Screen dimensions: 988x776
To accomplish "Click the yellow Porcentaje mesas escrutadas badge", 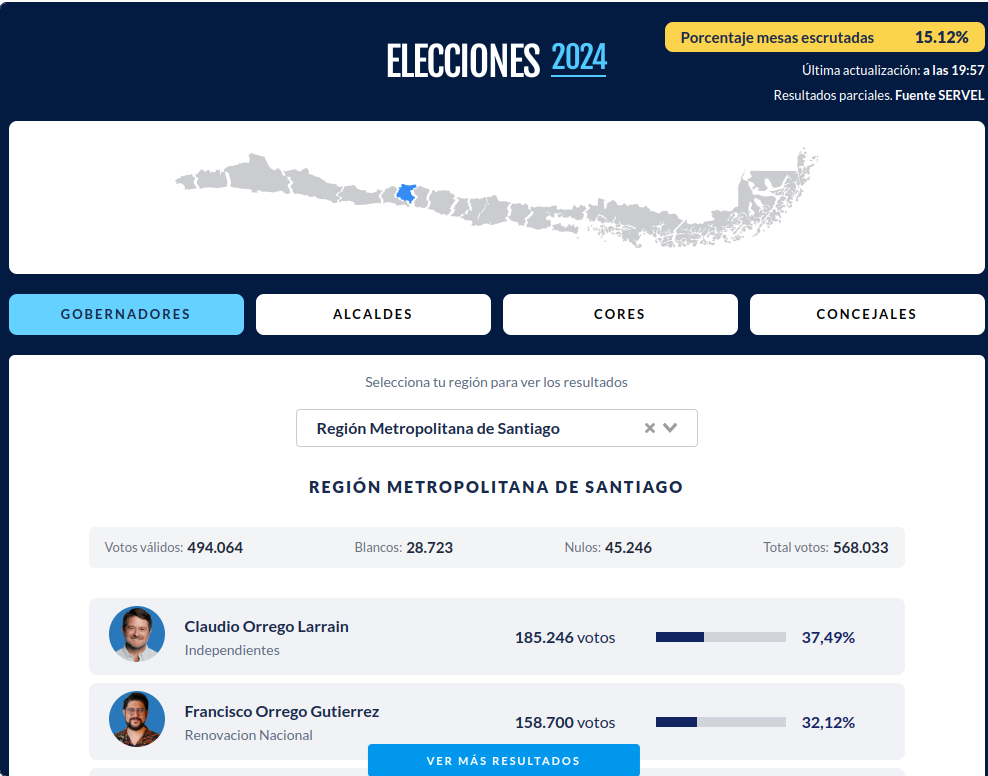I will point(826,37).
